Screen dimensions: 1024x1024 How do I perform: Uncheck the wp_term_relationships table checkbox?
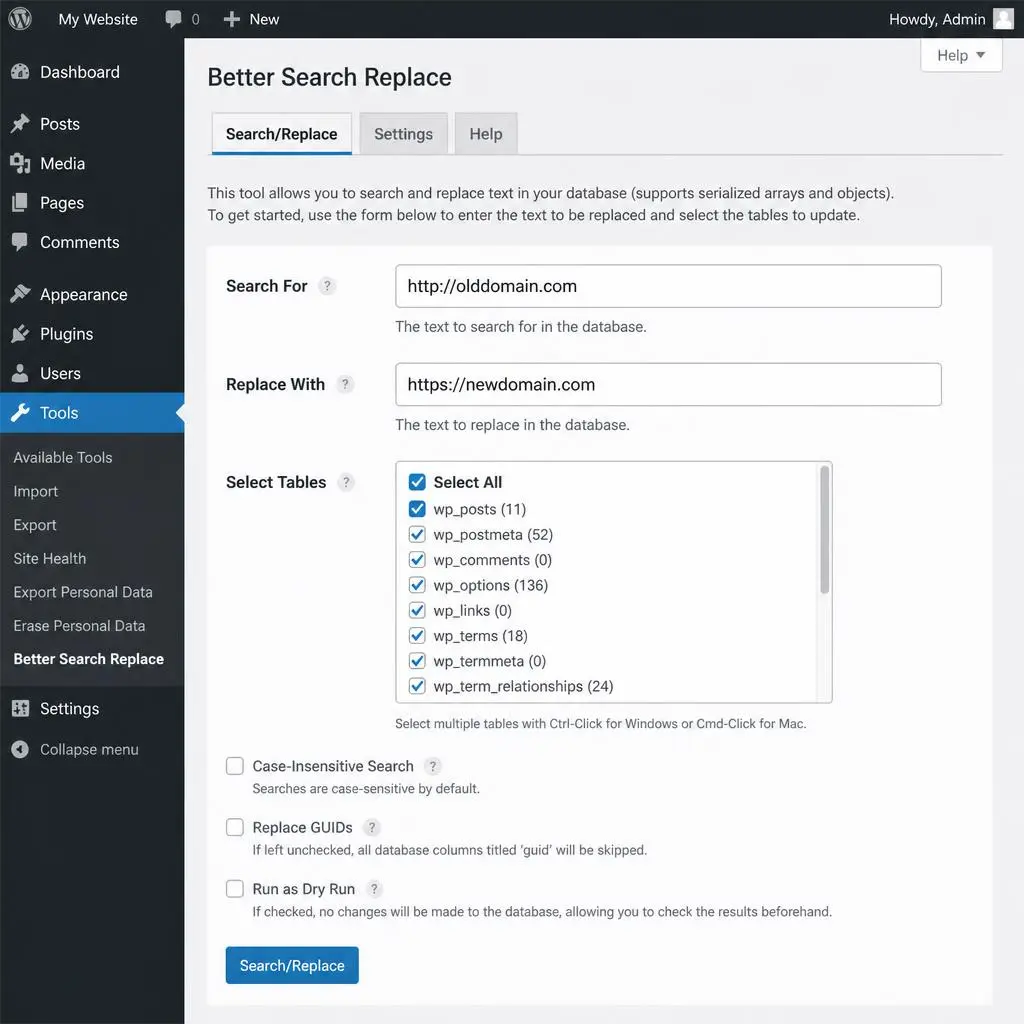click(417, 686)
